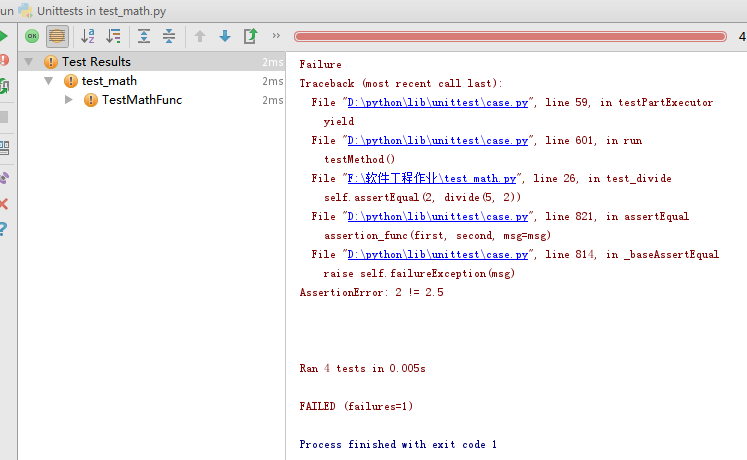Image resolution: width=747 pixels, height=460 pixels.
Task: Click the gray Stop sidebar icon
Action: tap(4, 117)
